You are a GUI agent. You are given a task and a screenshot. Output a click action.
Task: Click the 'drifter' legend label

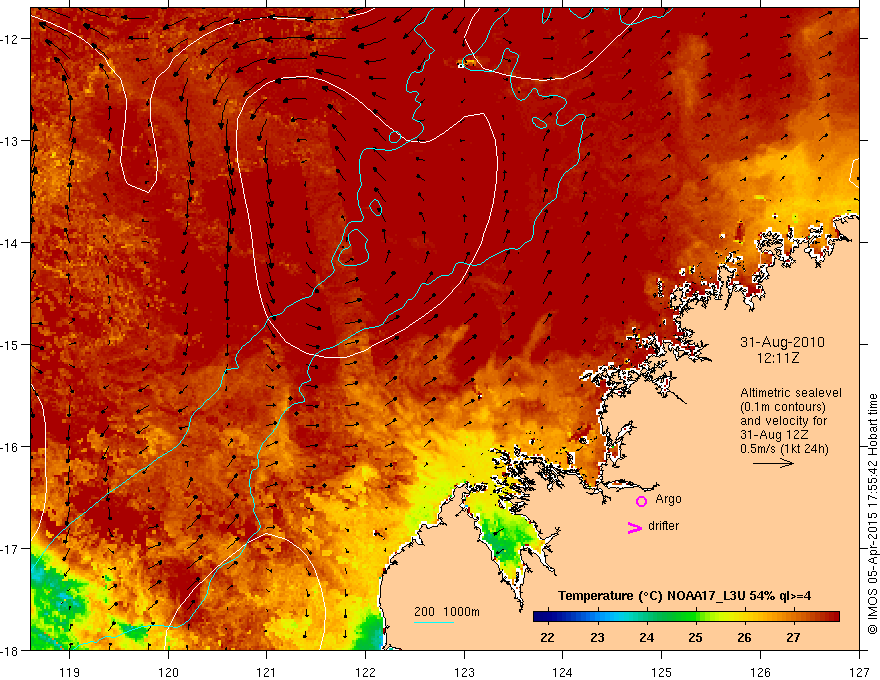(663, 526)
